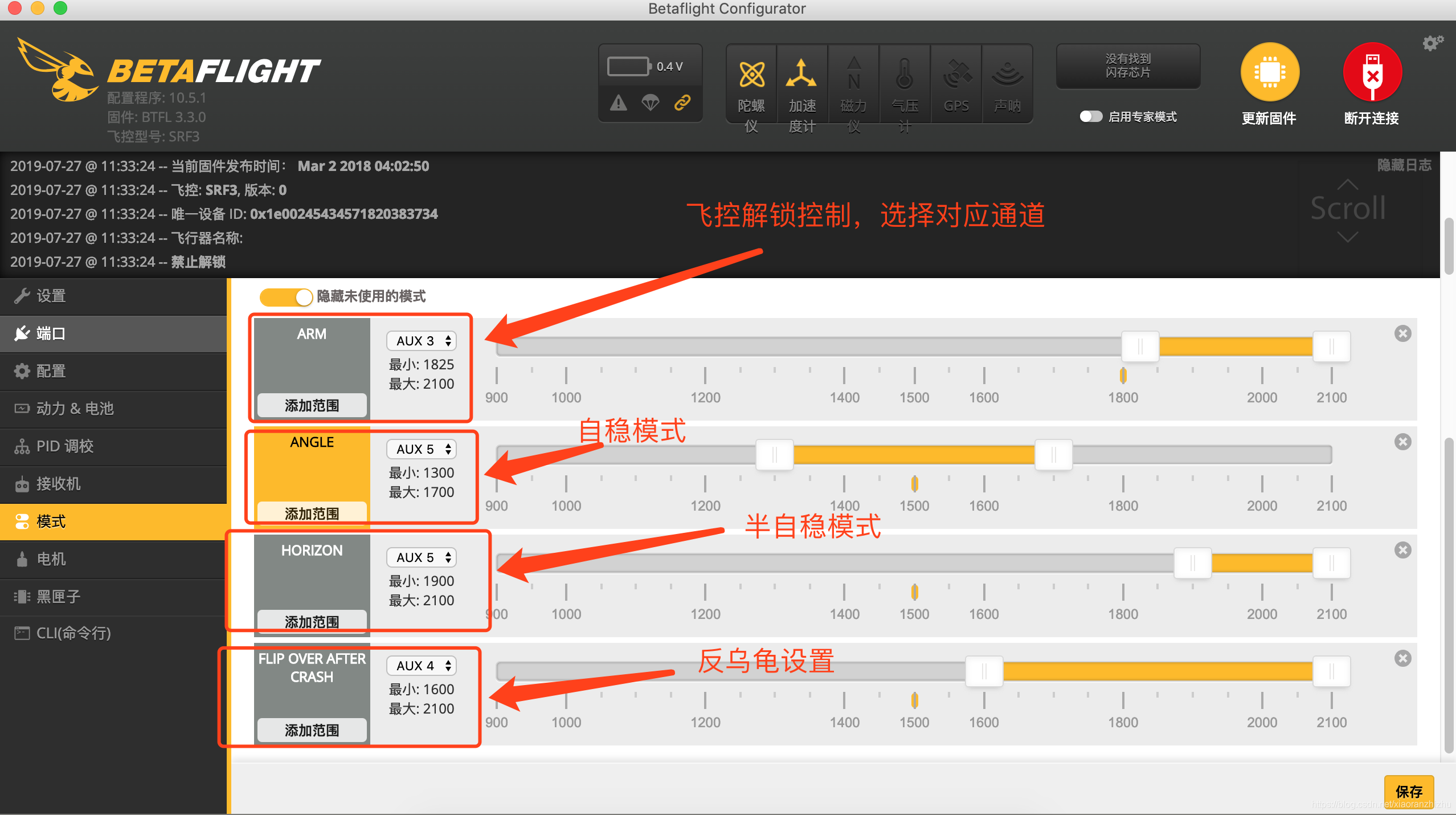This screenshot has height=815, width=1456.
Task: Open HORIZON channel AUX 5 dropdown
Action: point(422,557)
